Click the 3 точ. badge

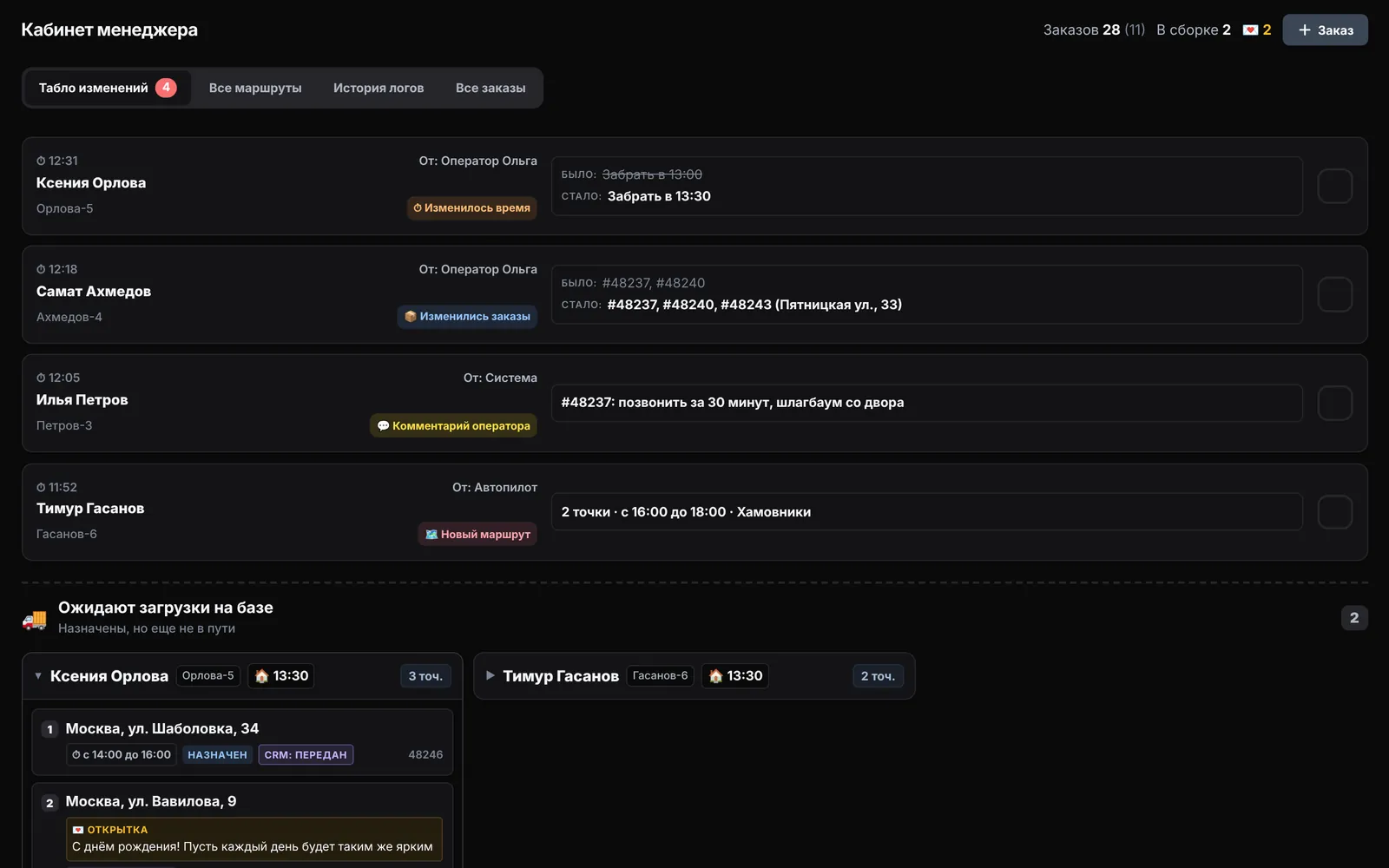point(425,676)
